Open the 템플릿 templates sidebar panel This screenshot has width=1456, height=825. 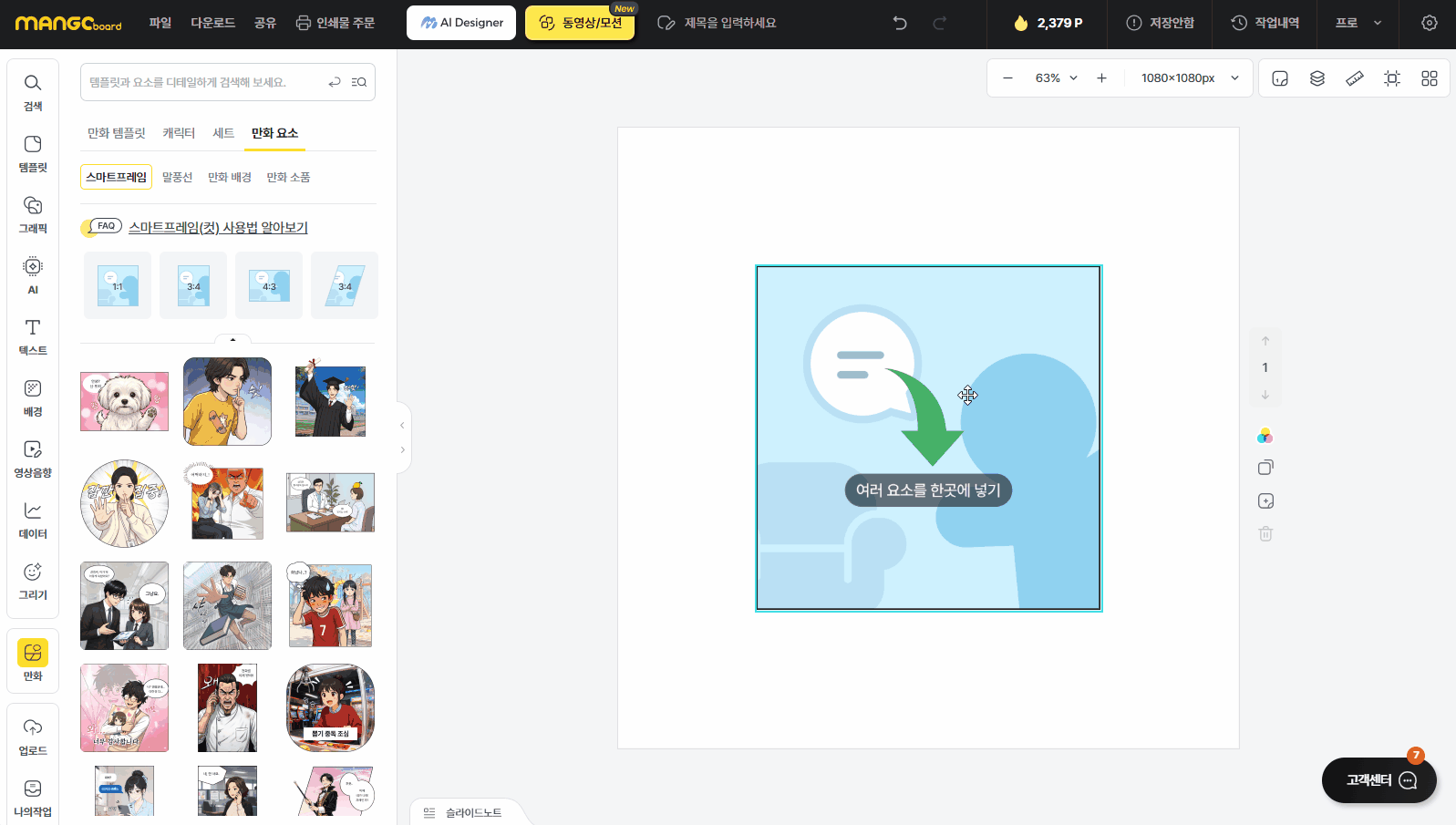click(33, 154)
